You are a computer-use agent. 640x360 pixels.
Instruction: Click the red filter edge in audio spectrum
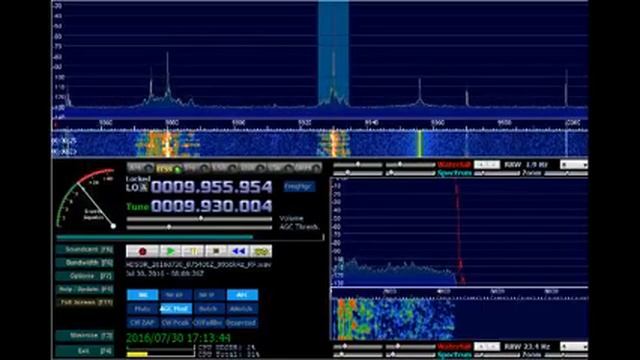tap(458, 233)
